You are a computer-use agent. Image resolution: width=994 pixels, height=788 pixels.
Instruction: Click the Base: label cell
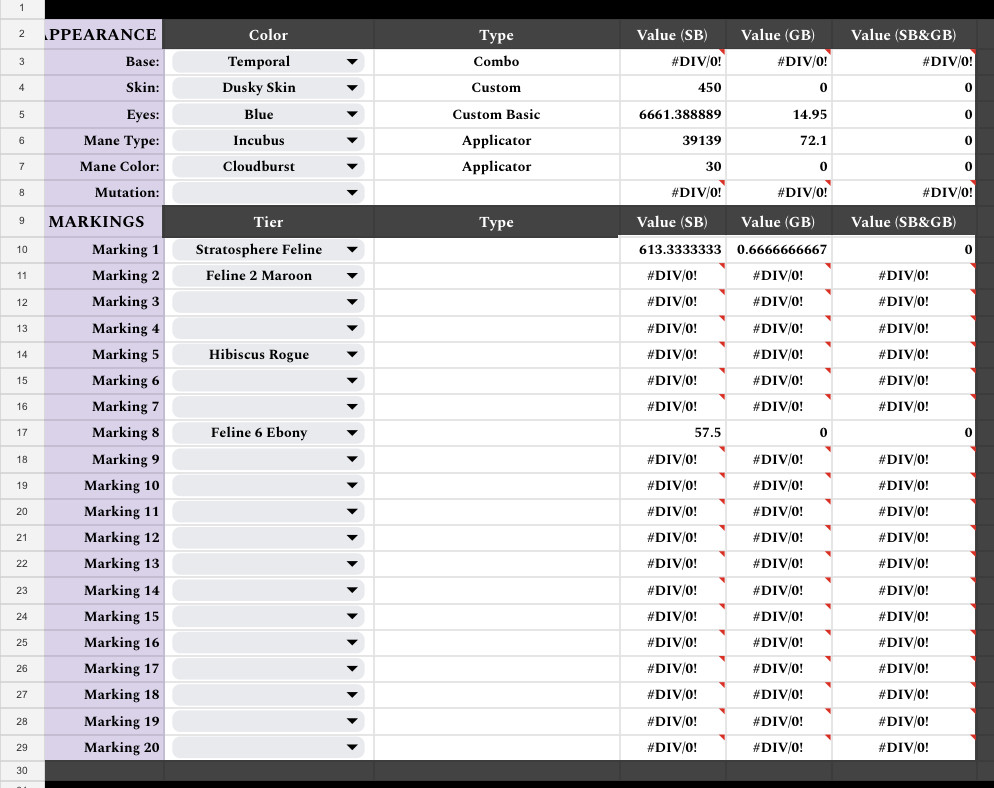pyautogui.click(x=104, y=61)
